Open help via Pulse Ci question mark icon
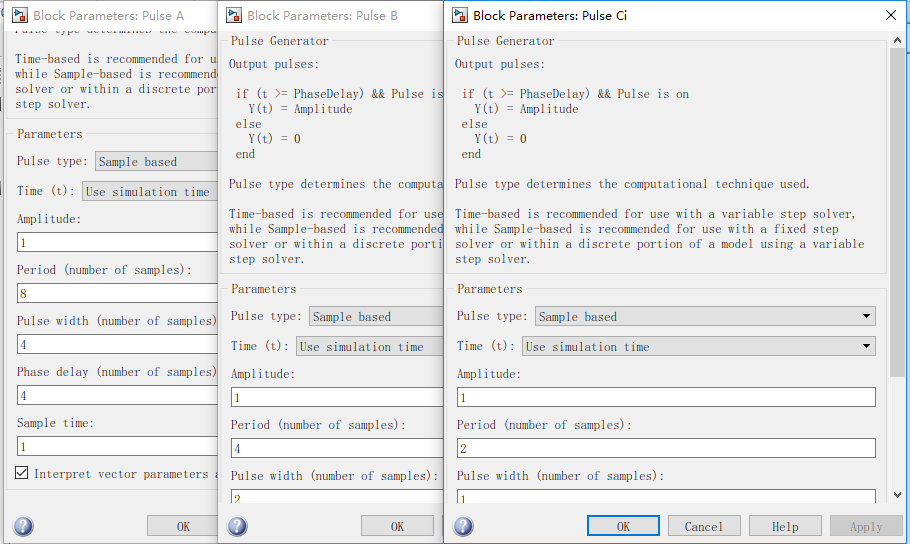910x544 pixels. pos(463,527)
